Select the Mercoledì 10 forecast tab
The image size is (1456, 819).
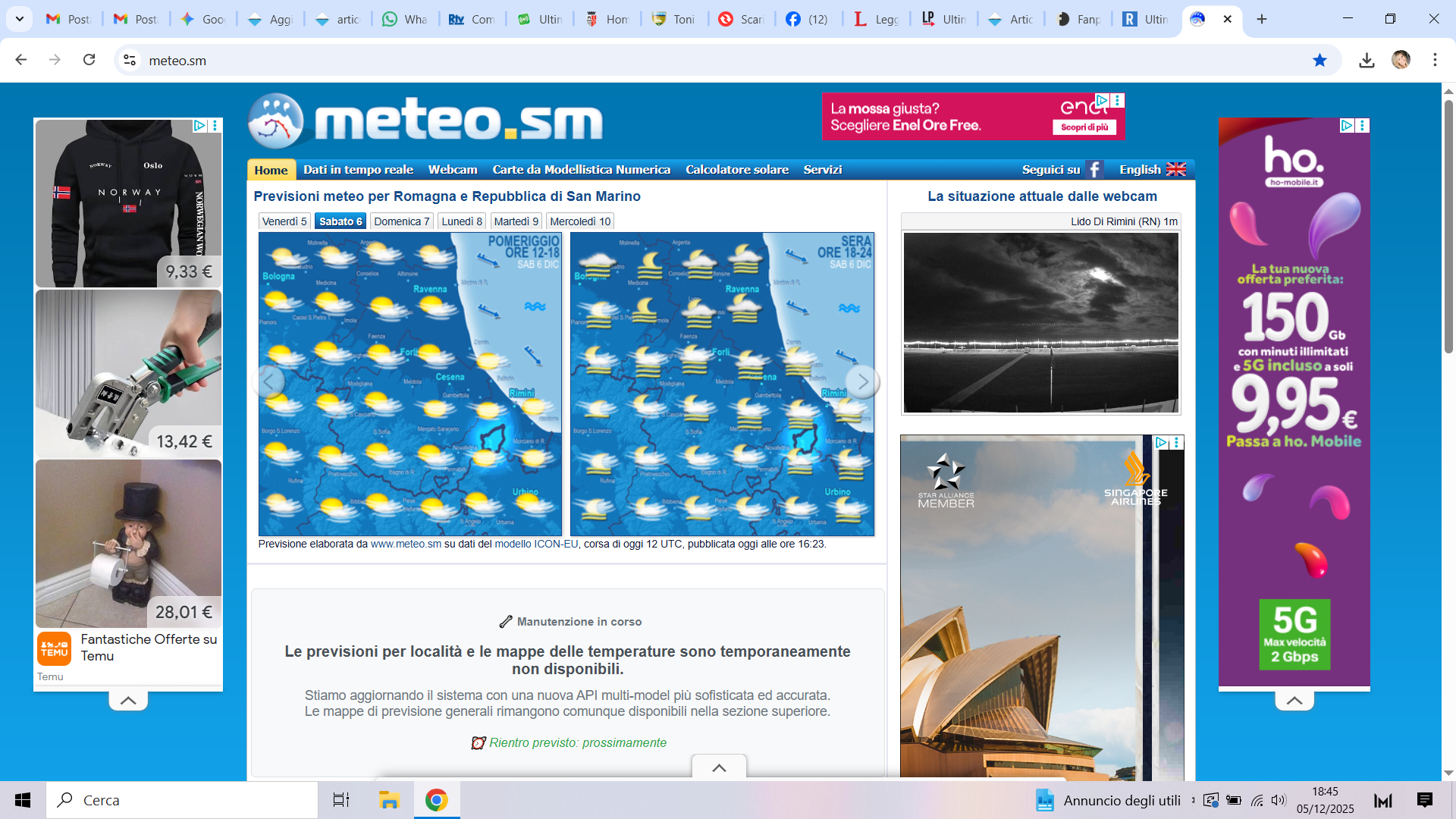point(580,221)
